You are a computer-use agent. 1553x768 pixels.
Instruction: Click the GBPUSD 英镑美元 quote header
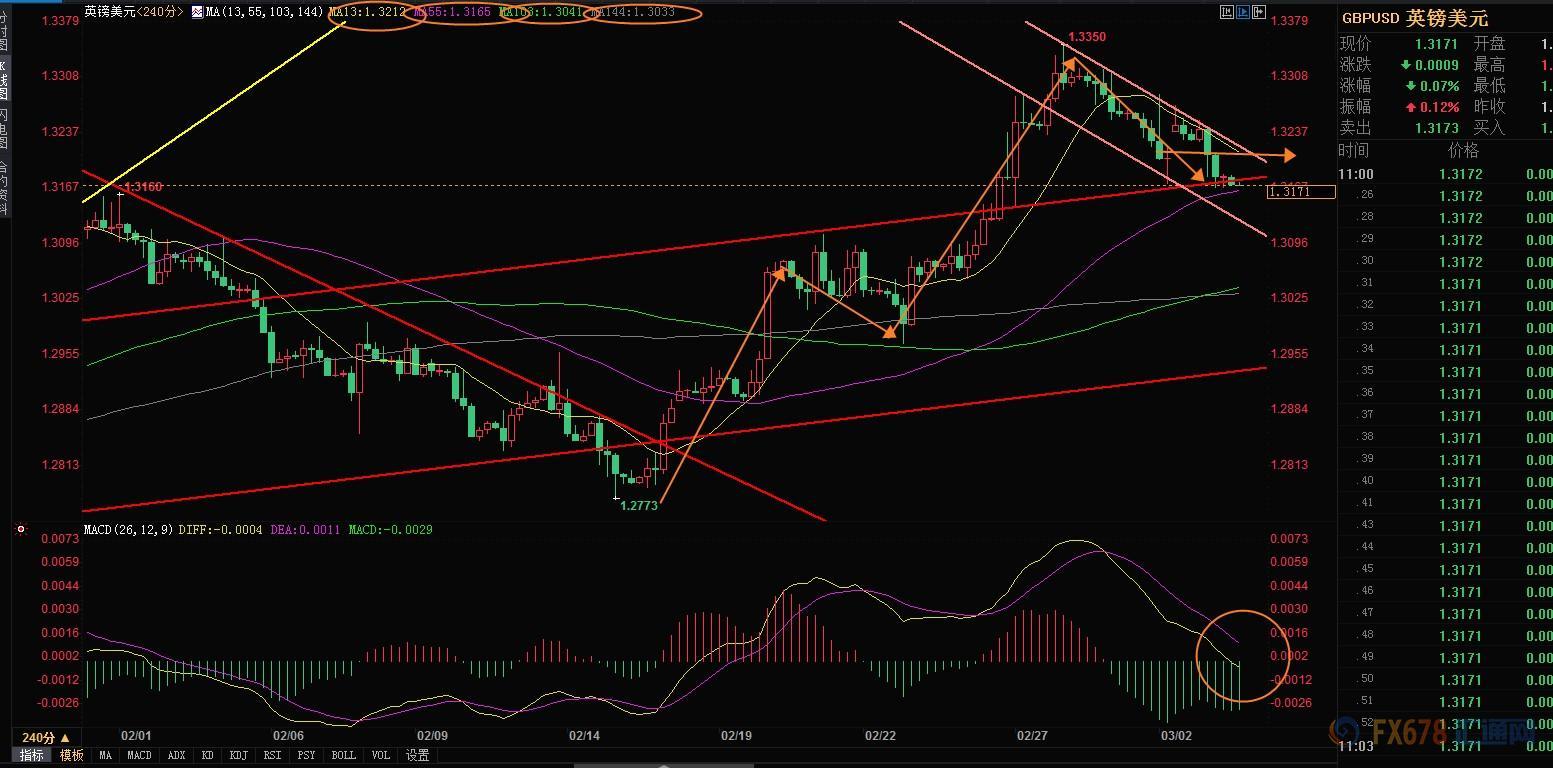[1415, 18]
